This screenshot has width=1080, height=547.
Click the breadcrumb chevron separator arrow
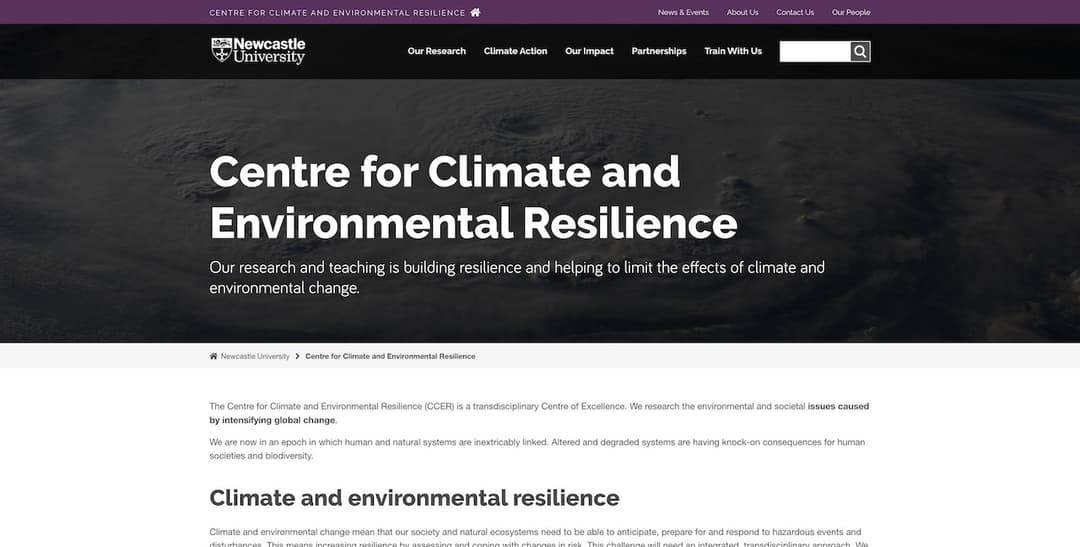click(297, 356)
